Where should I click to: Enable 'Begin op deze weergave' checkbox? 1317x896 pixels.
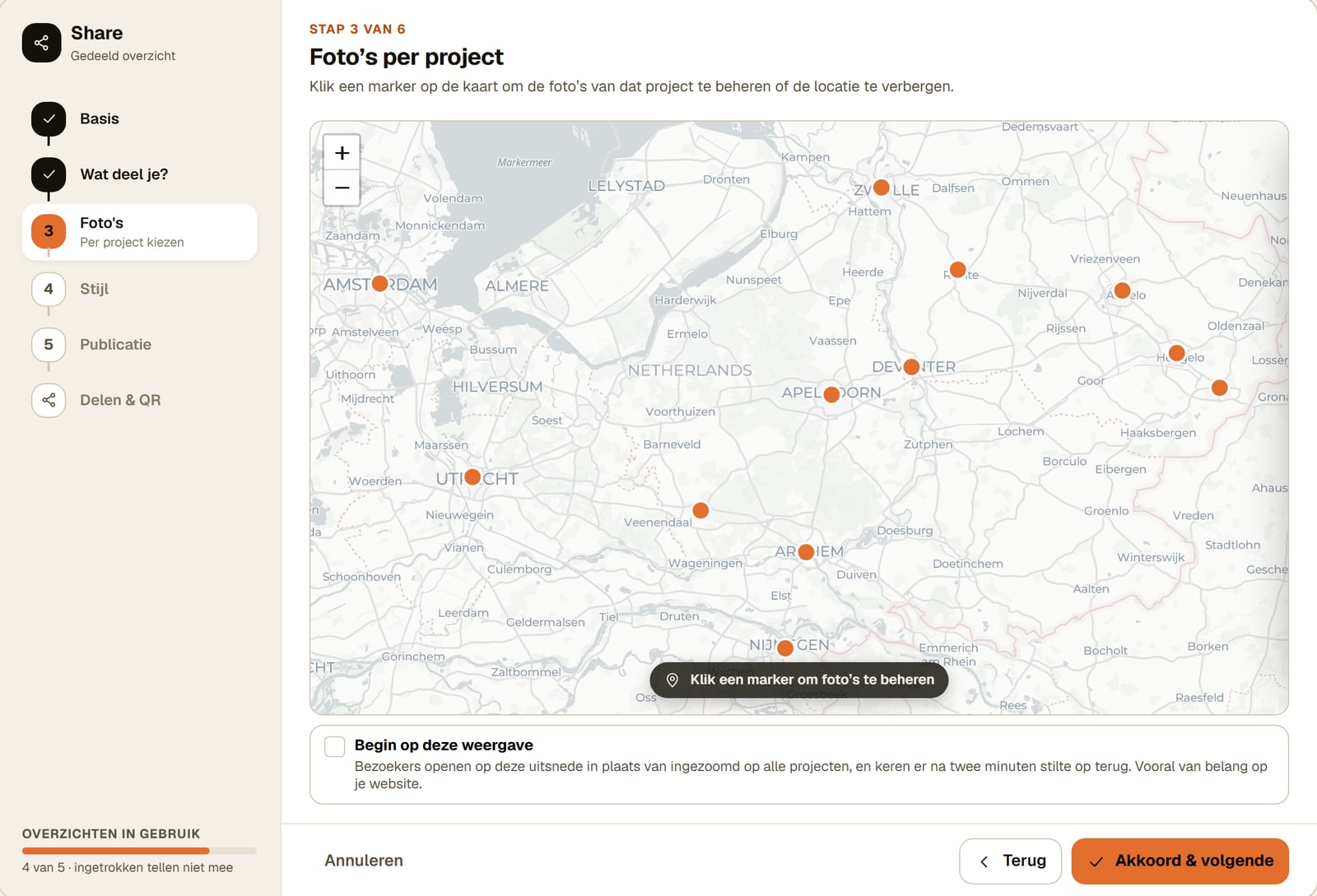(335, 746)
